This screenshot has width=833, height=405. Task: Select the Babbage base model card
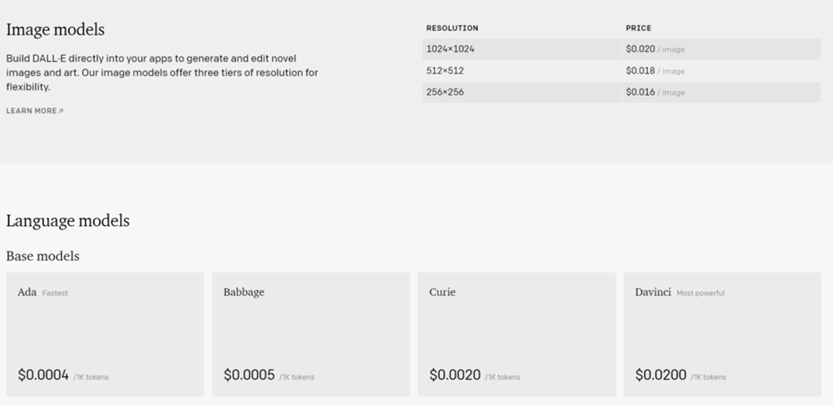[310, 334]
